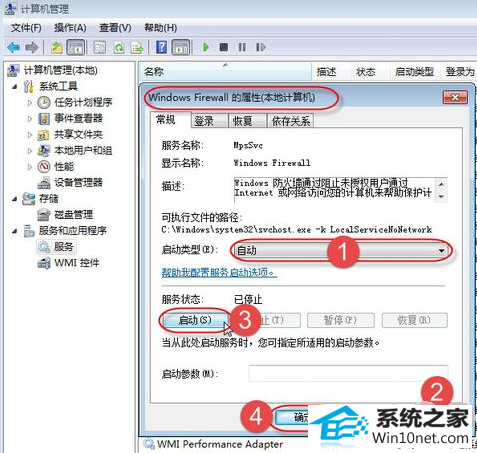
Task: Click the Event Viewer tree icon
Action: click(x=44, y=118)
